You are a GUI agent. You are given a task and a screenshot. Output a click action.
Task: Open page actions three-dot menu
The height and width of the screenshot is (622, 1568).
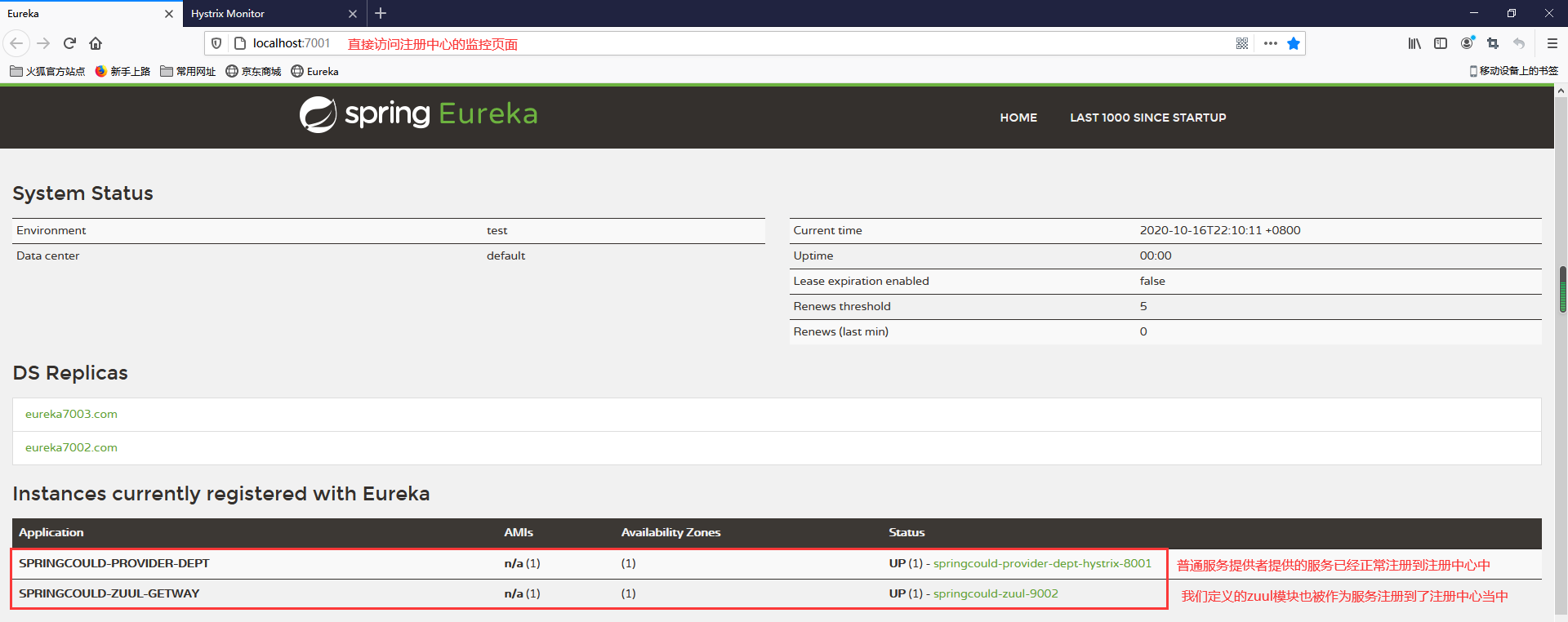pos(1271,43)
